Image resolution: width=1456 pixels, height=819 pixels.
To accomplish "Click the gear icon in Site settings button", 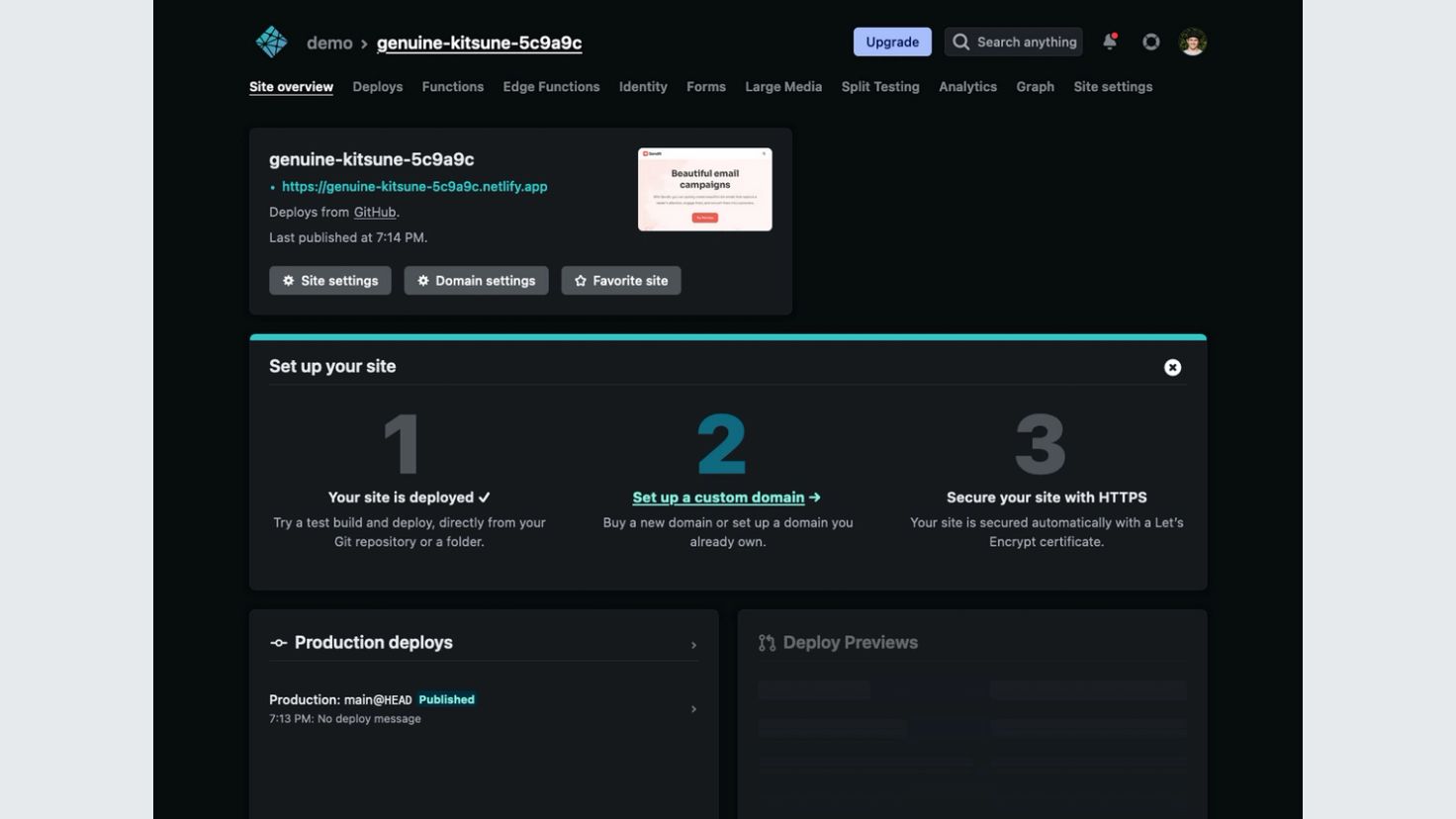I will [x=288, y=281].
